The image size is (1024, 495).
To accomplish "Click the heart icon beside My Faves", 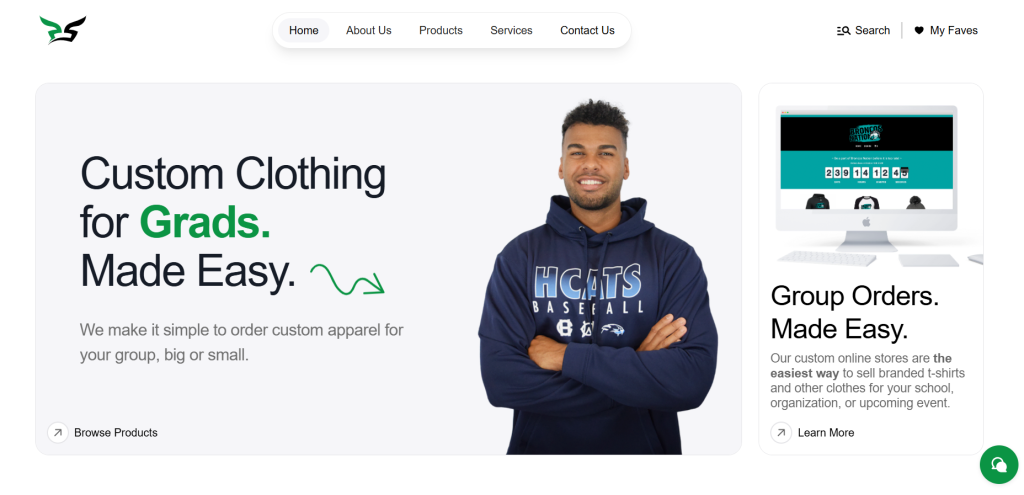I will click(919, 31).
